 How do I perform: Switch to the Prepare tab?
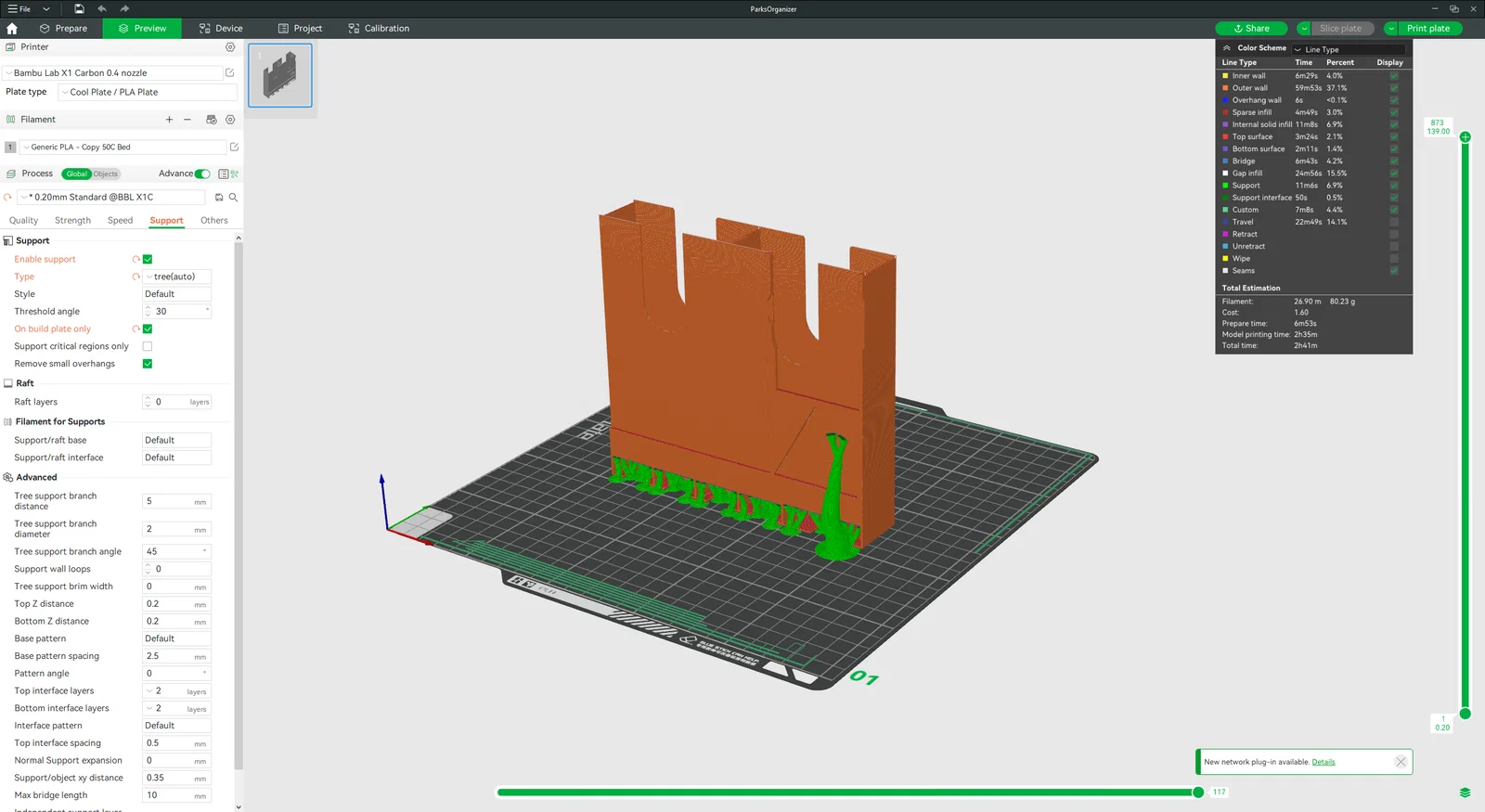pyautogui.click(x=63, y=29)
